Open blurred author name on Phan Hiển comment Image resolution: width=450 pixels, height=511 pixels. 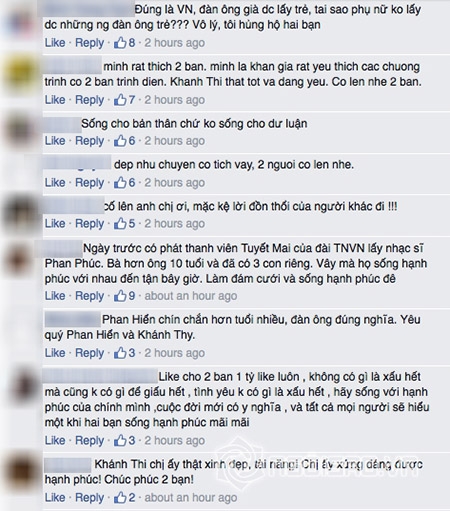(x=72, y=319)
